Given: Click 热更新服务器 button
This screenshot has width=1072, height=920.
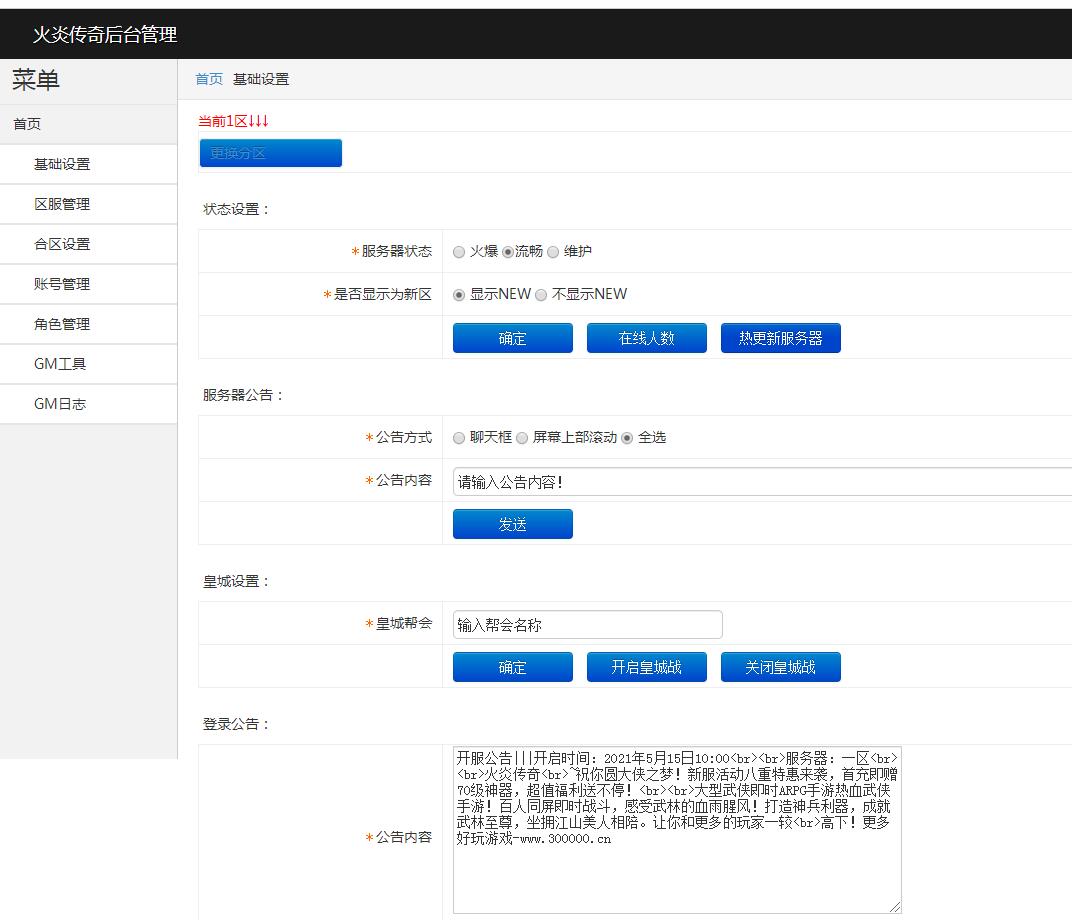Looking at the screenshot, I should (780, 338).
